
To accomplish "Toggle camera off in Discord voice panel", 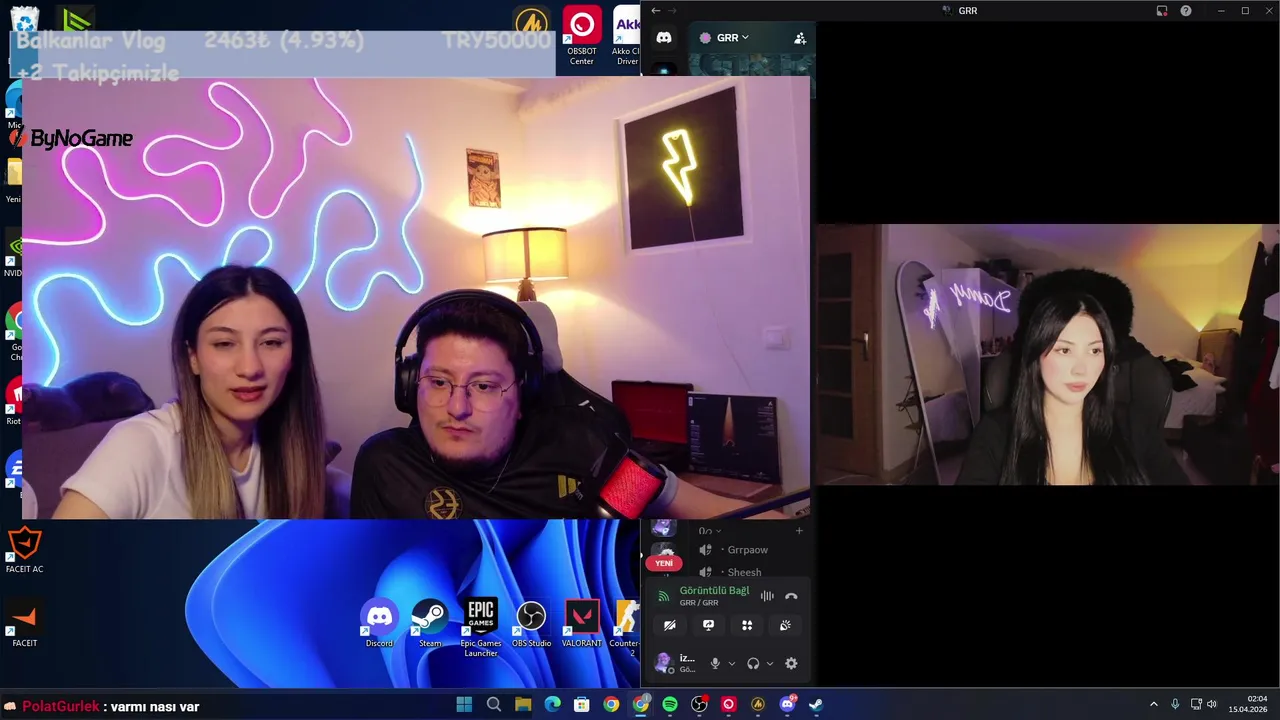I will 670,625.
